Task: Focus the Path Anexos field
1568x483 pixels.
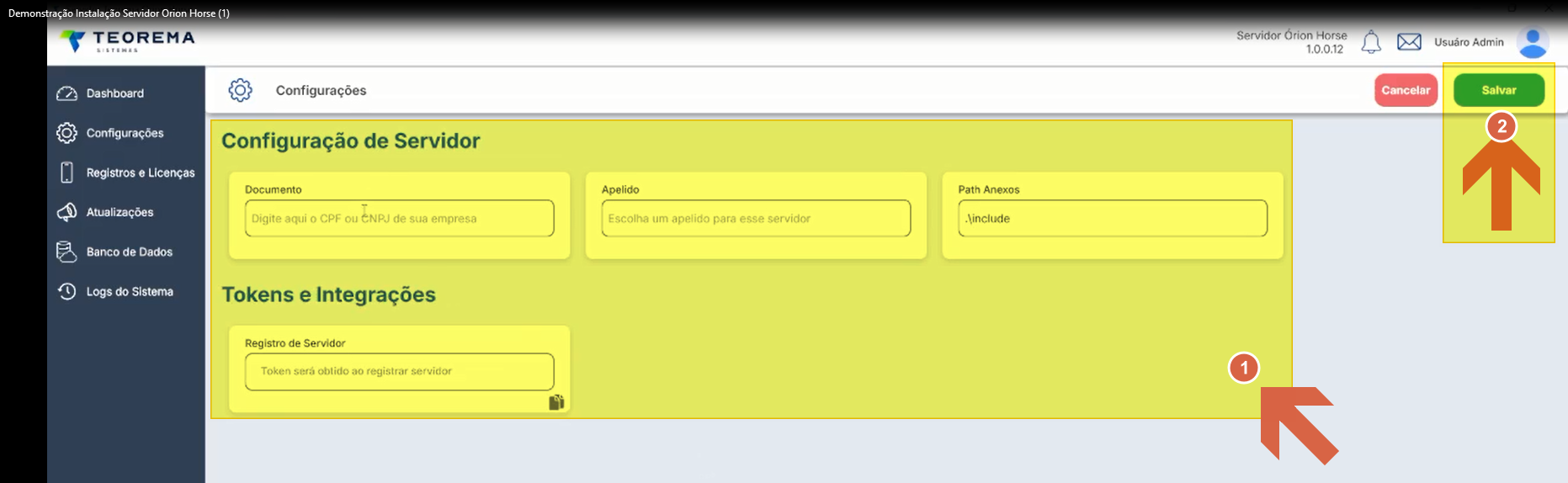Action: [x=1113, y=218]
